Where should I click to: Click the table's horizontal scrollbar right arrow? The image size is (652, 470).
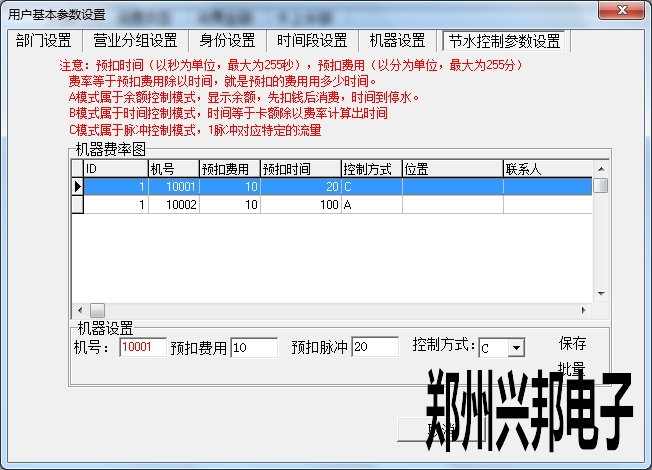pos(586,310)
